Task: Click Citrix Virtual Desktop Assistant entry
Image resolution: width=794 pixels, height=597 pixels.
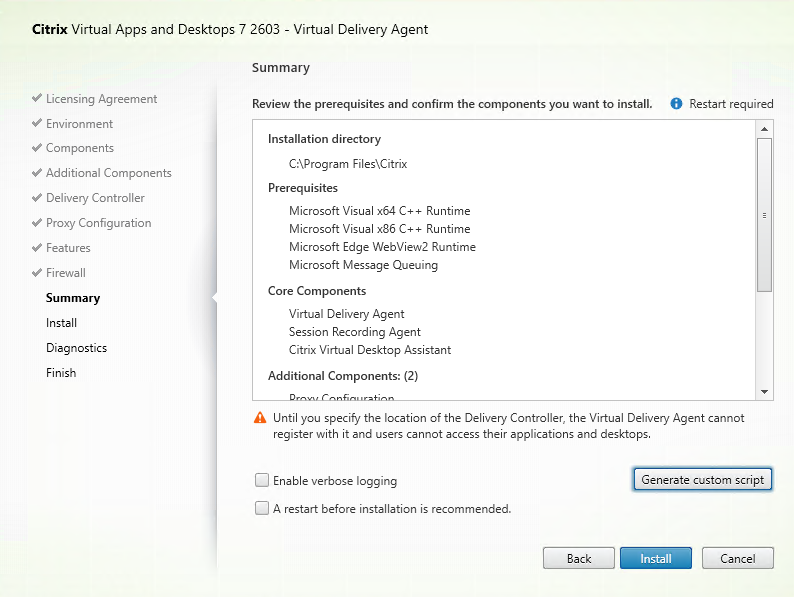Action: [370, 350]
